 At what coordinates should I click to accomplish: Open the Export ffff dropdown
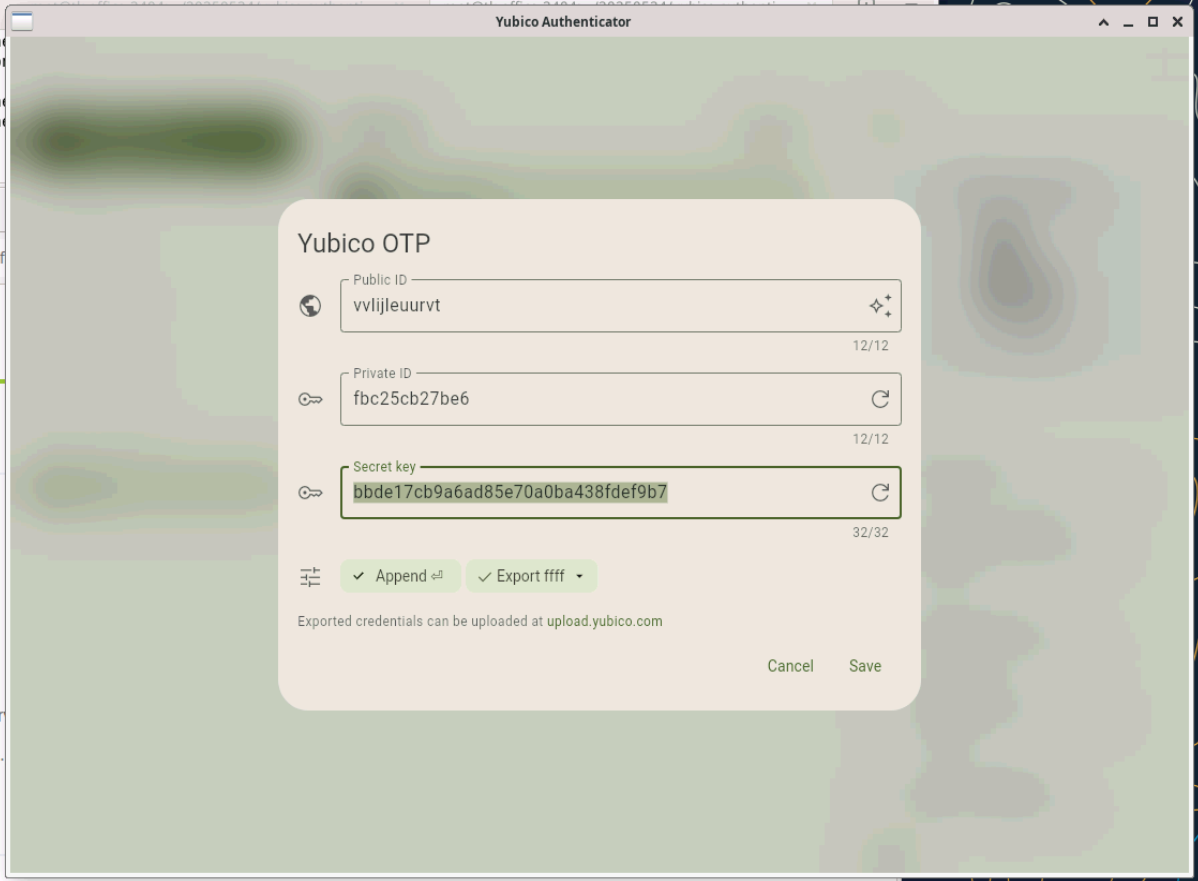(532, 576)
